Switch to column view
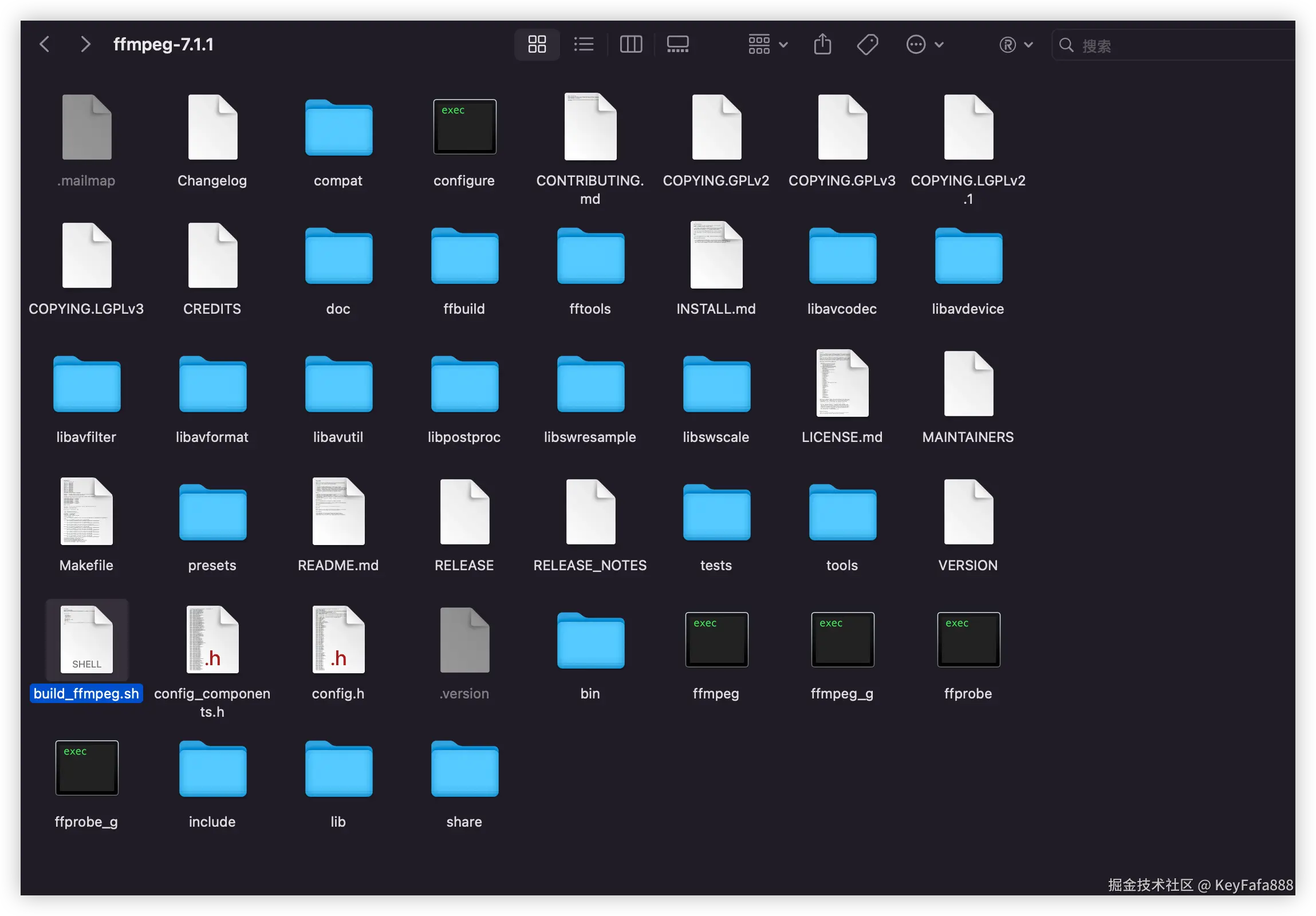The image size is (1316, 916). (631, 44)
